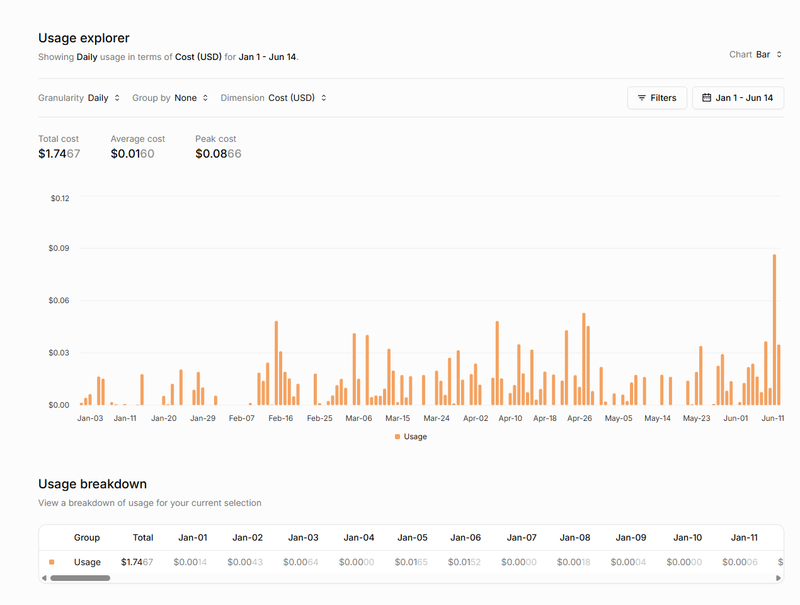Click the Jan-11 column header in table
Viewport: 800px width, 605px height.
pos(744,537)
